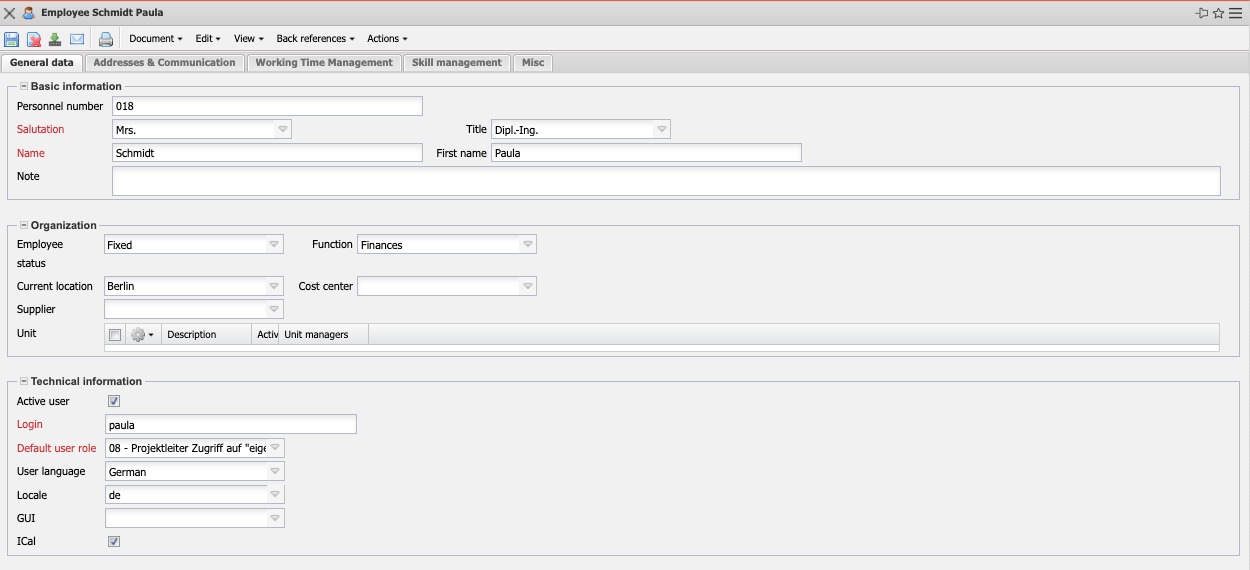Viewport: 1250px width, 570px height.
Task: Open the hamburger menu icon at top right
Action: point(1235,13)
